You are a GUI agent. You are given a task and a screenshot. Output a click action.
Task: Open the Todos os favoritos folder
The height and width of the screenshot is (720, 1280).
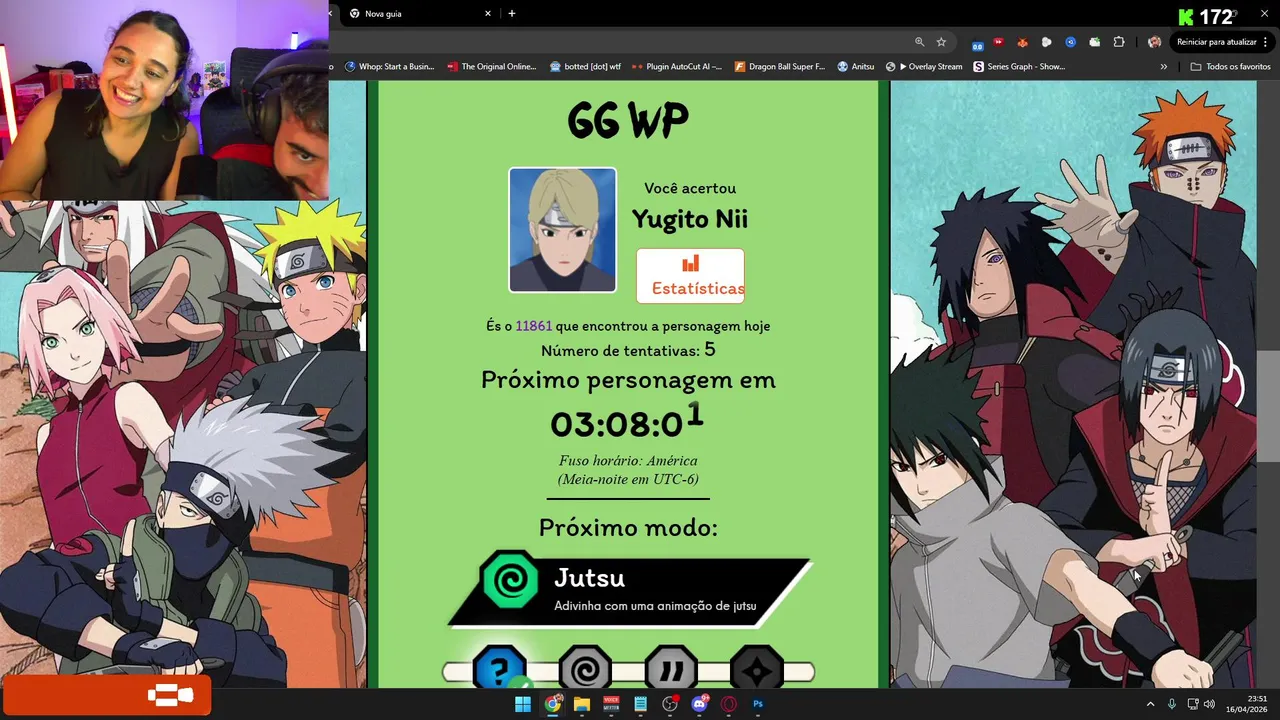point(1231,67)
